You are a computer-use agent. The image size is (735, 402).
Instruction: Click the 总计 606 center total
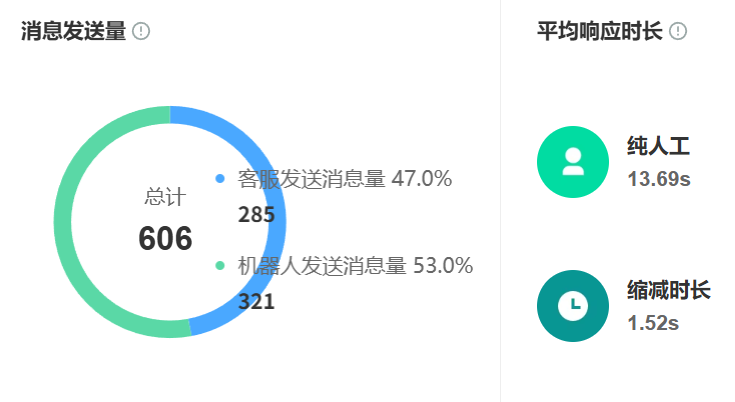click(165, 238)
